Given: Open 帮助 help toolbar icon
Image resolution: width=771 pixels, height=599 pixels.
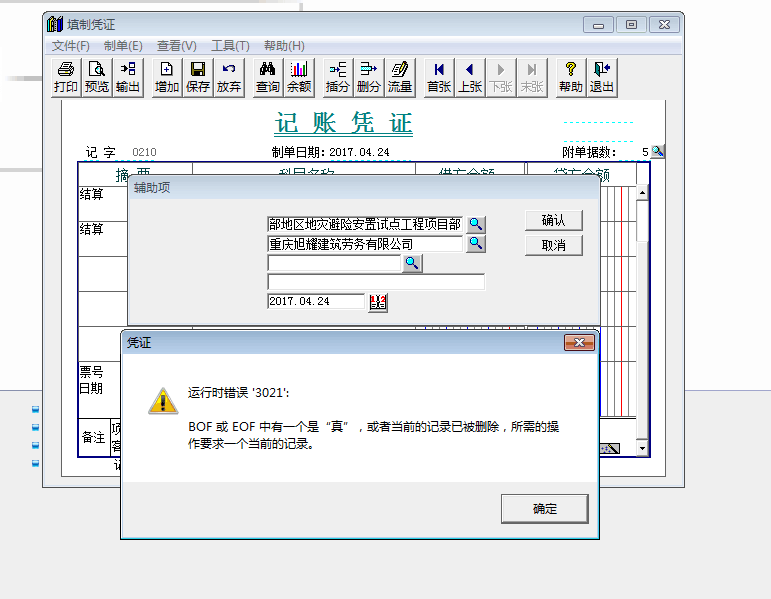Looking at the screenshot, I should [x=571, y=77].
